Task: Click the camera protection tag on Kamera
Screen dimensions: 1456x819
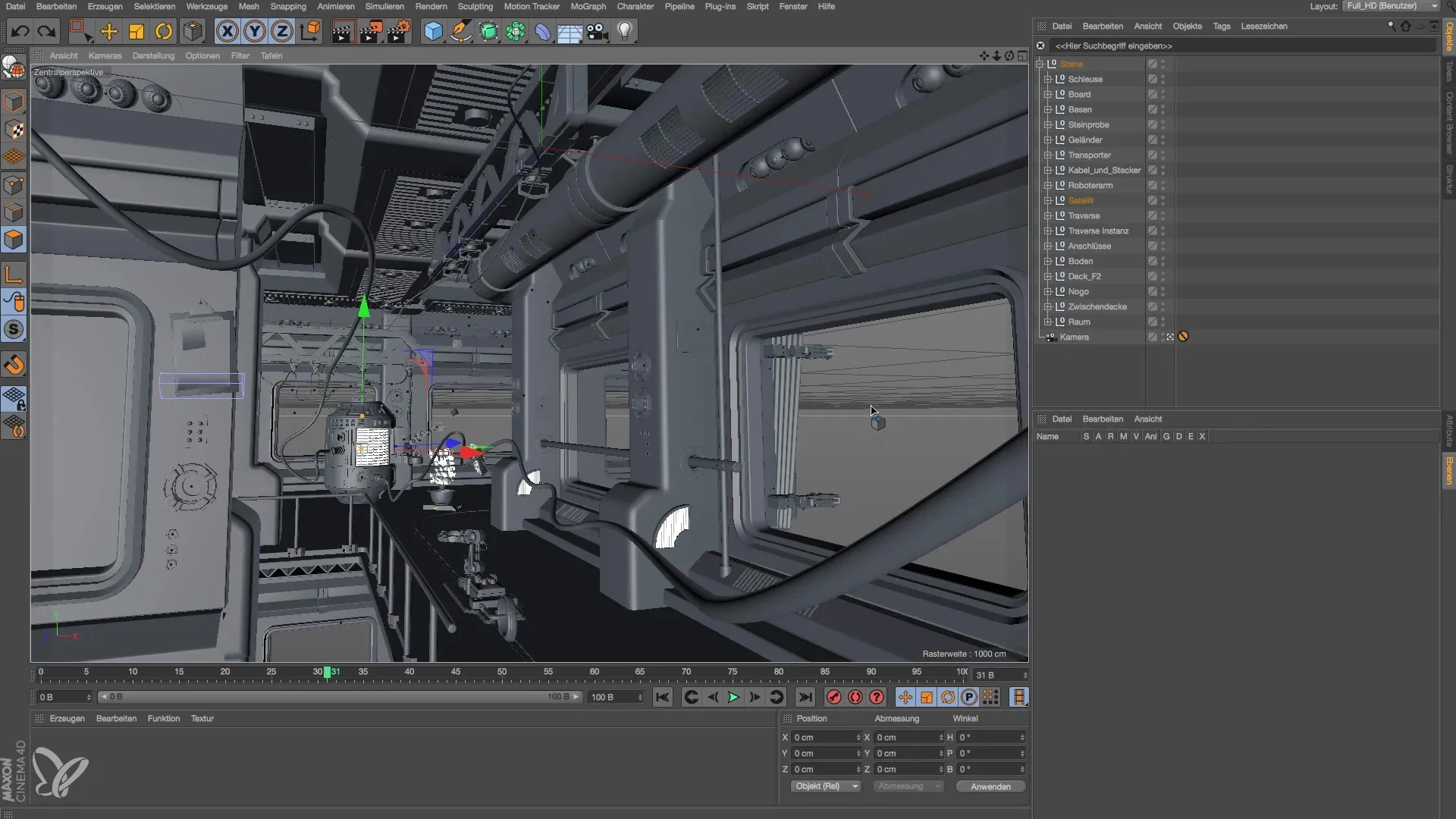Action: pos(1183,337)
